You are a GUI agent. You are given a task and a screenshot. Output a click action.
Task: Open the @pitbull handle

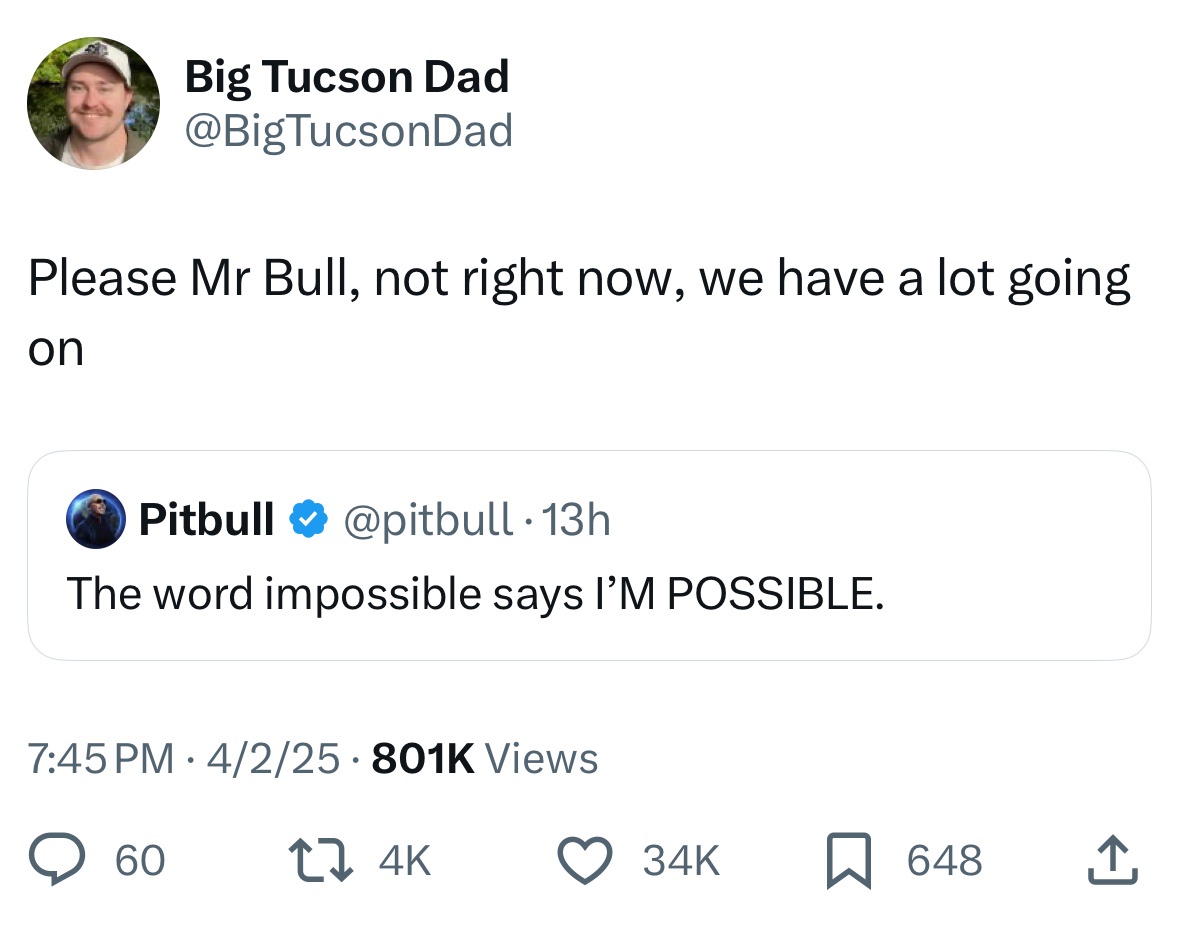428,520
